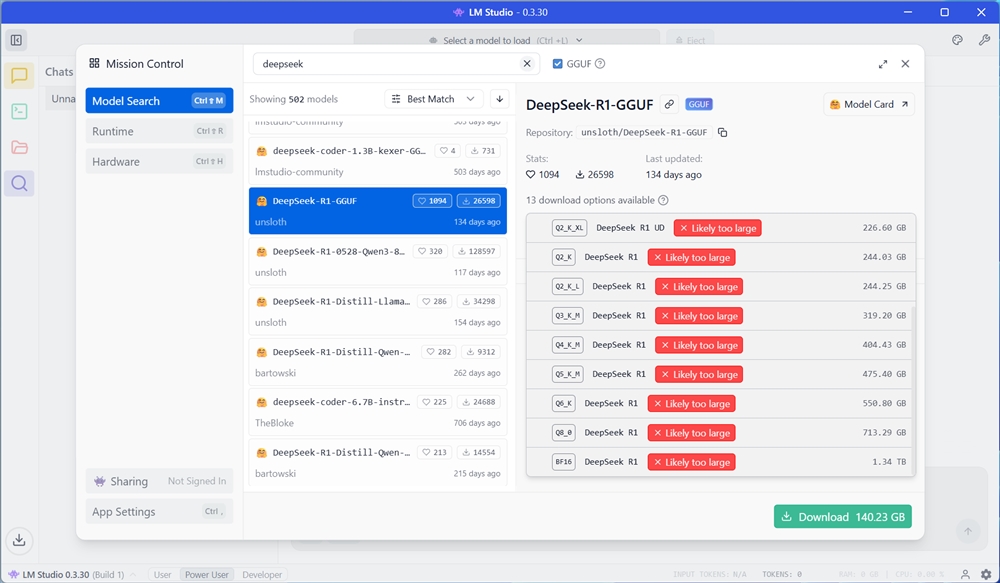Image resolution: width=1000 pixels, height=583 pixels.
Task: Close the Mission Control dialog
Action: [x=905, y=64]
